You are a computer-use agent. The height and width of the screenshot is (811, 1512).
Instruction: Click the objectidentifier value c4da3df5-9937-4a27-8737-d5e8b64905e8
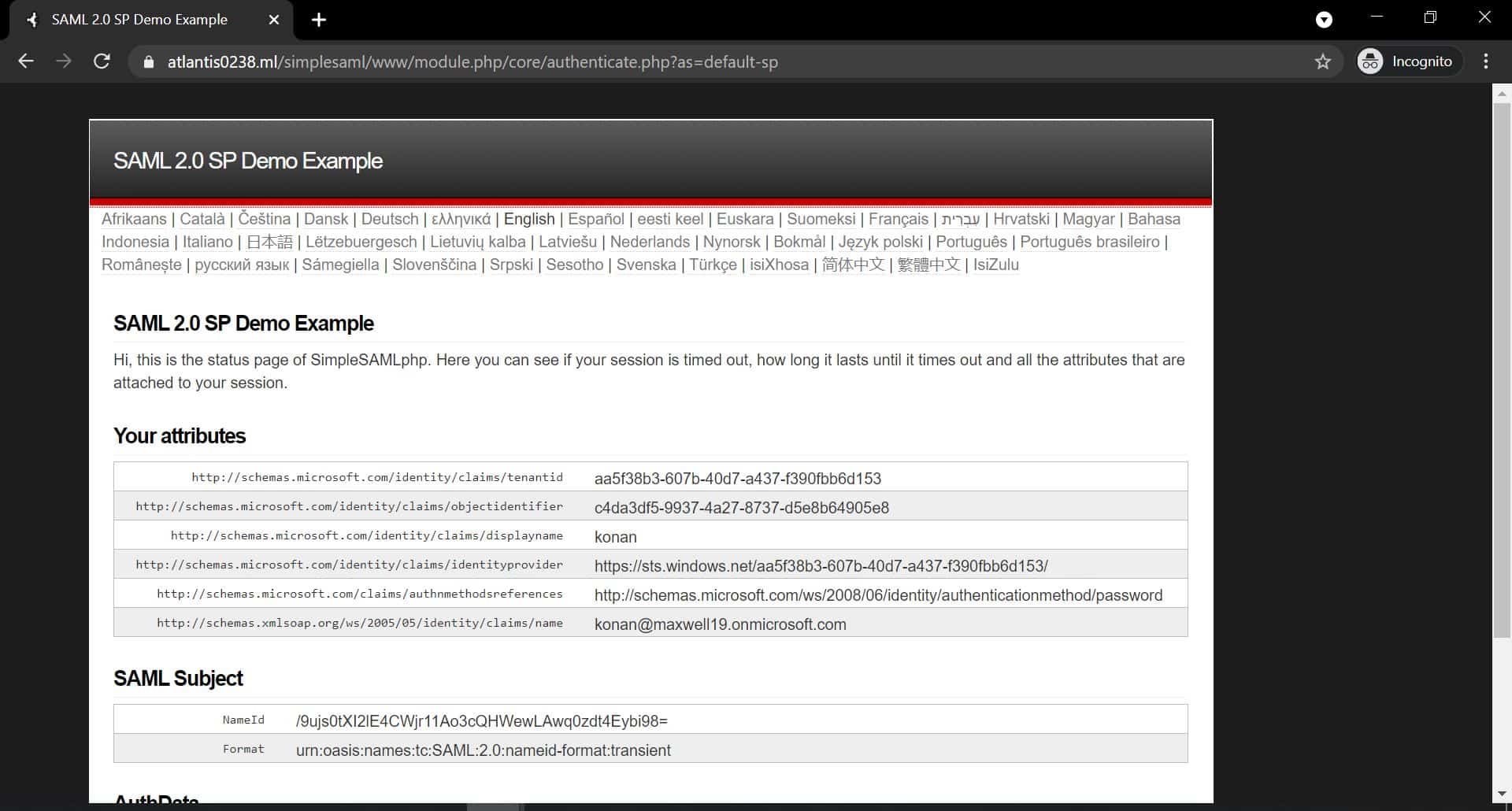742,508
